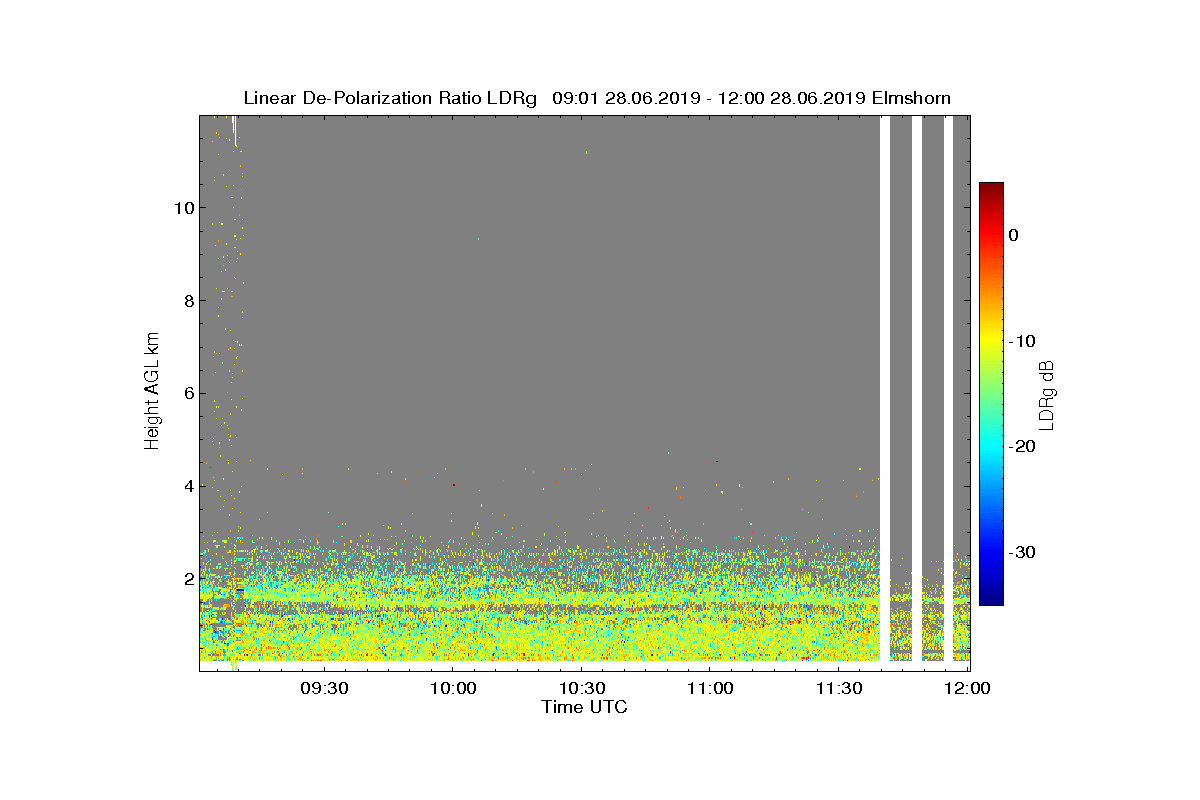
Task: Click the dark red top of colorbar
Action: tap(991, 187)
